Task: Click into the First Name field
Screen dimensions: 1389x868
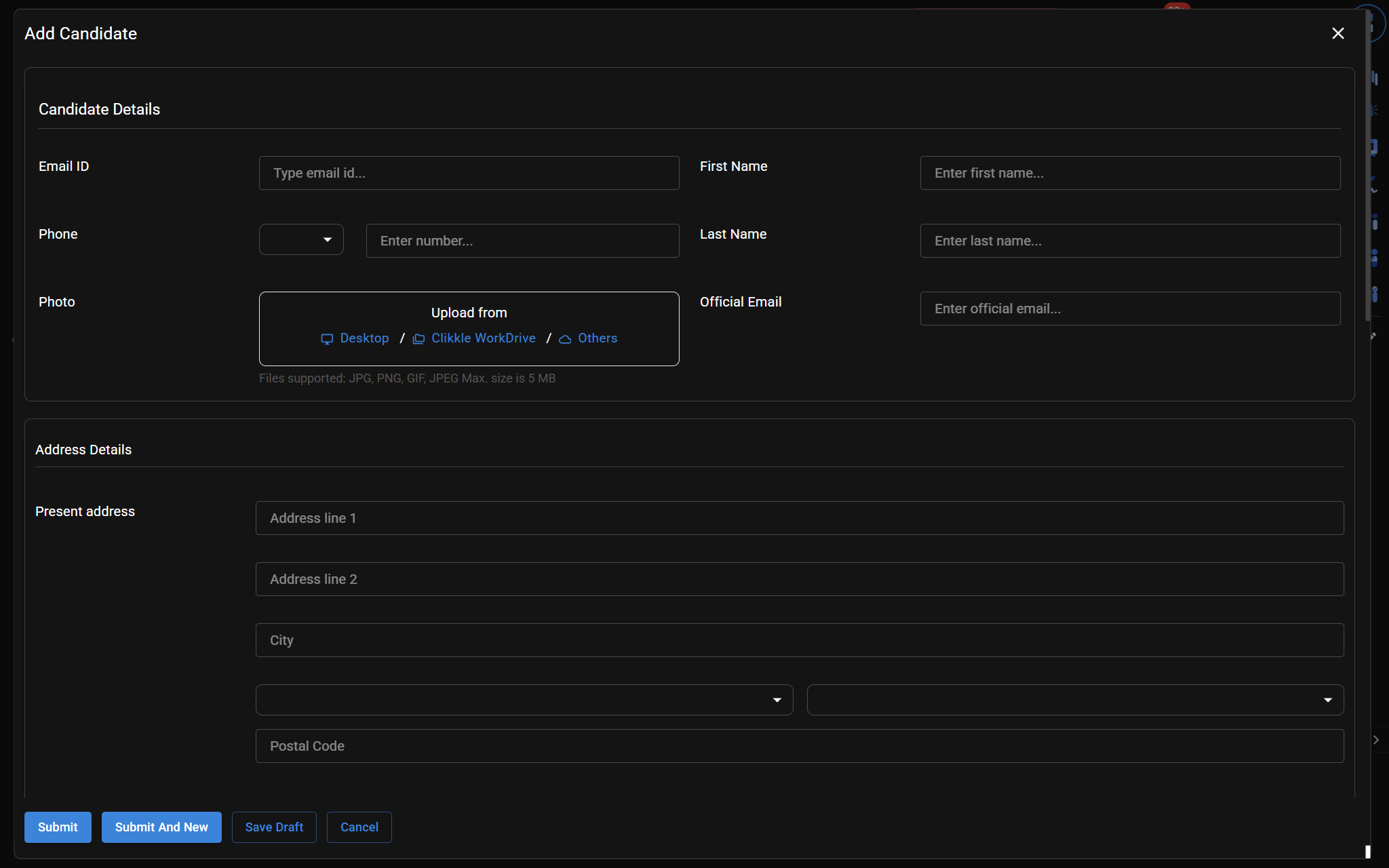Action: 1130,173
